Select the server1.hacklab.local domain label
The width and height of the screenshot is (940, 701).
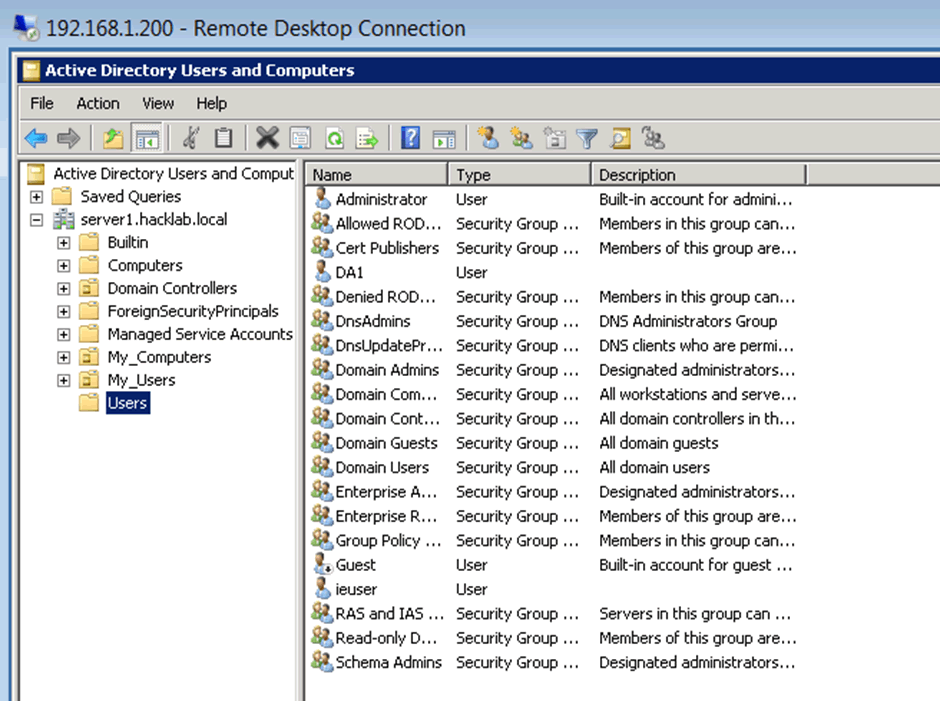(x=154, y=219)
